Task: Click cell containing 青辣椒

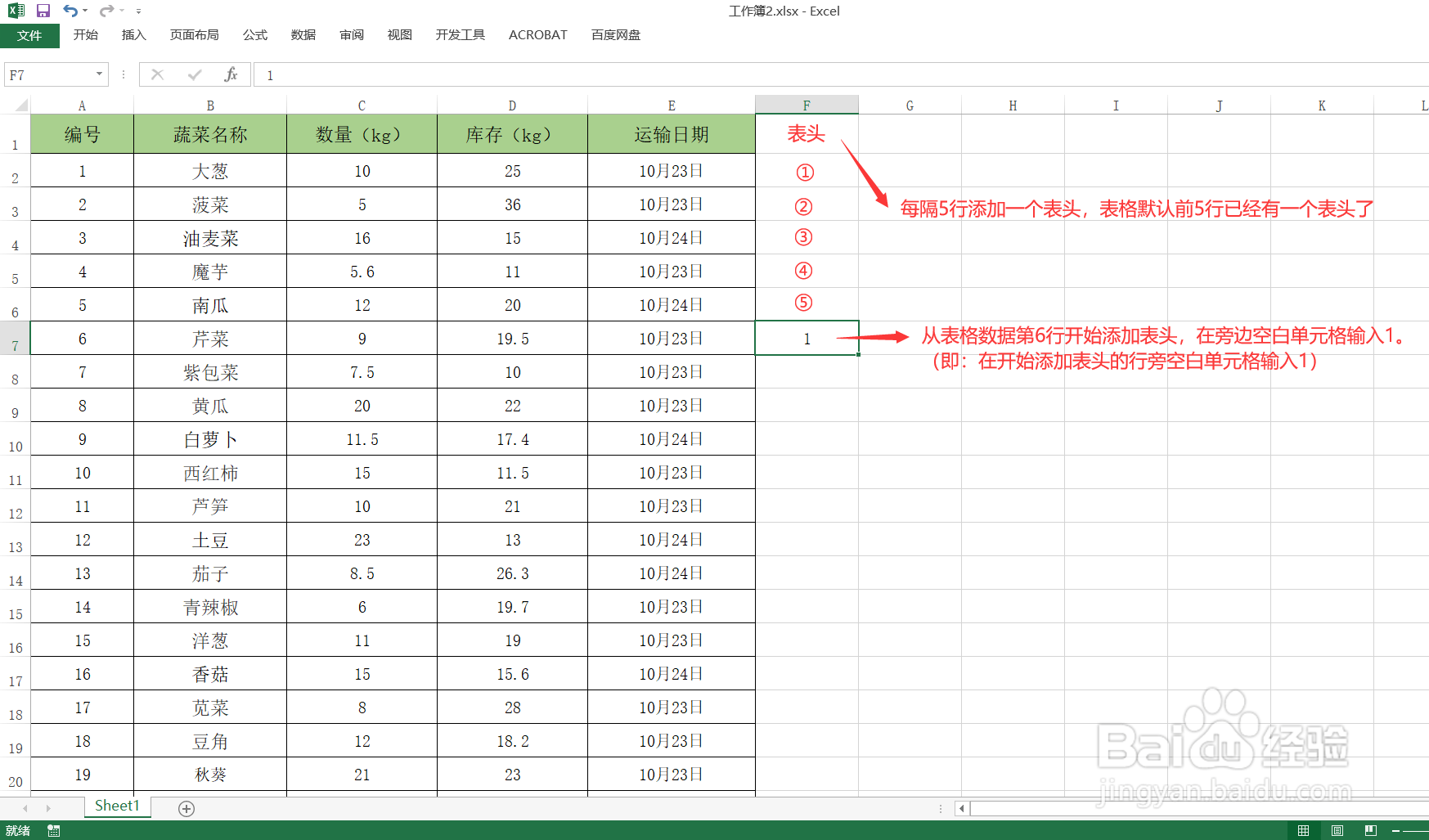Action: point(210,607)
